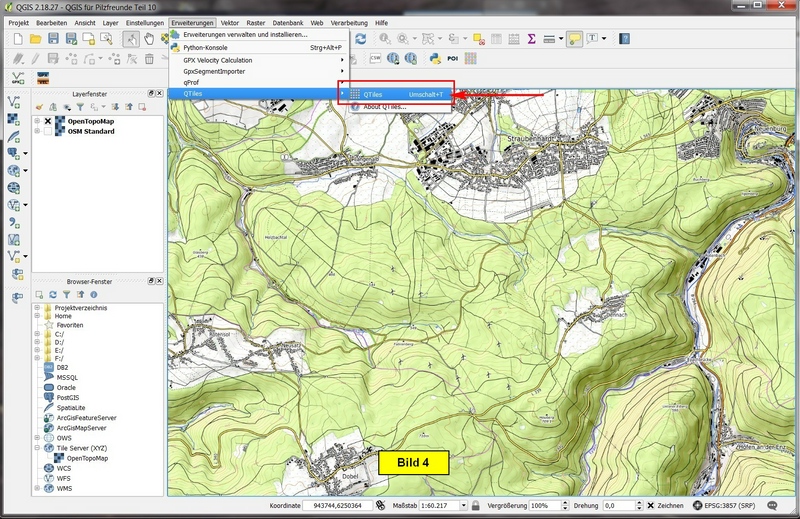Click the Save project icon

[x=54, y=39]
